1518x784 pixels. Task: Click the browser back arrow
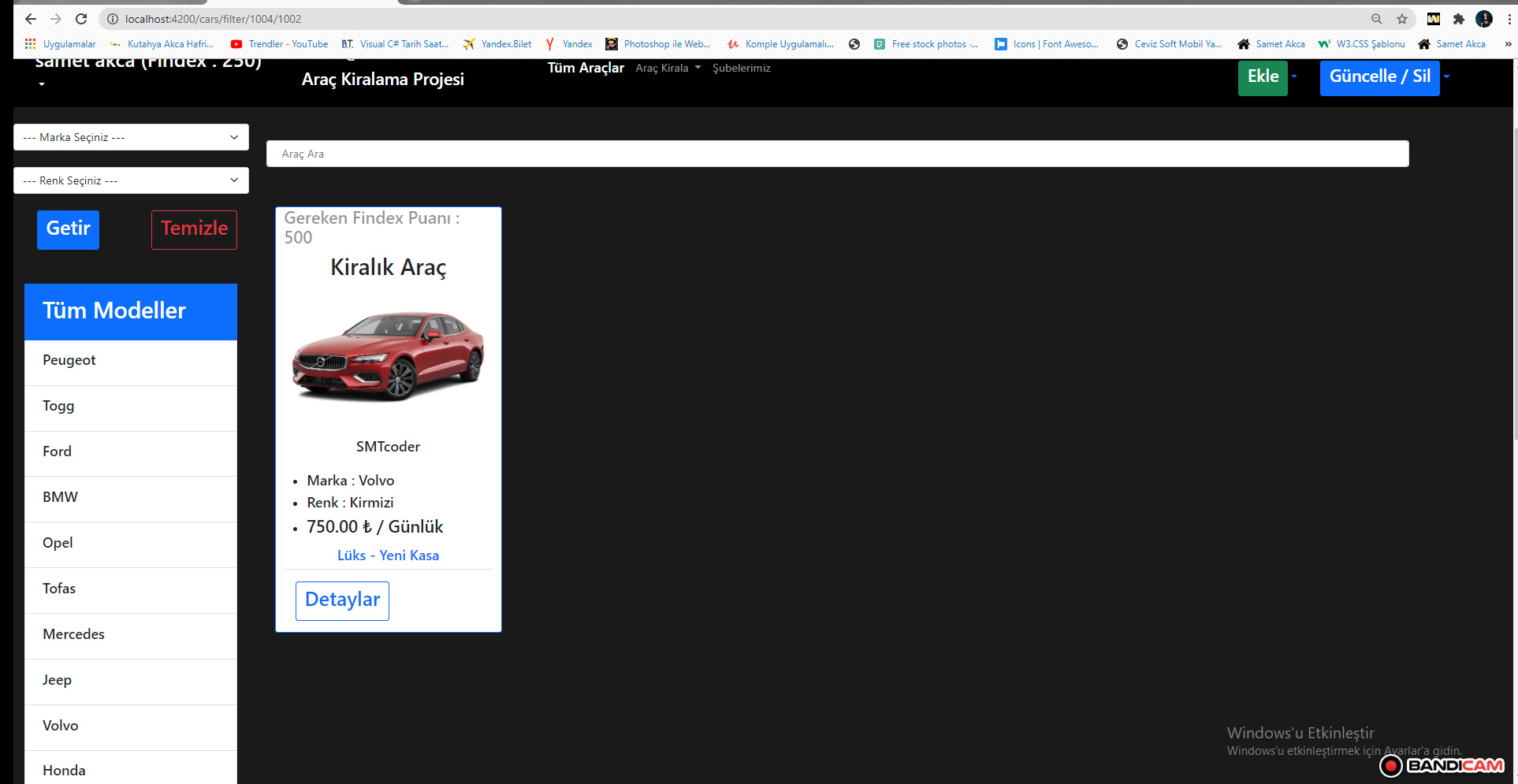30,18
